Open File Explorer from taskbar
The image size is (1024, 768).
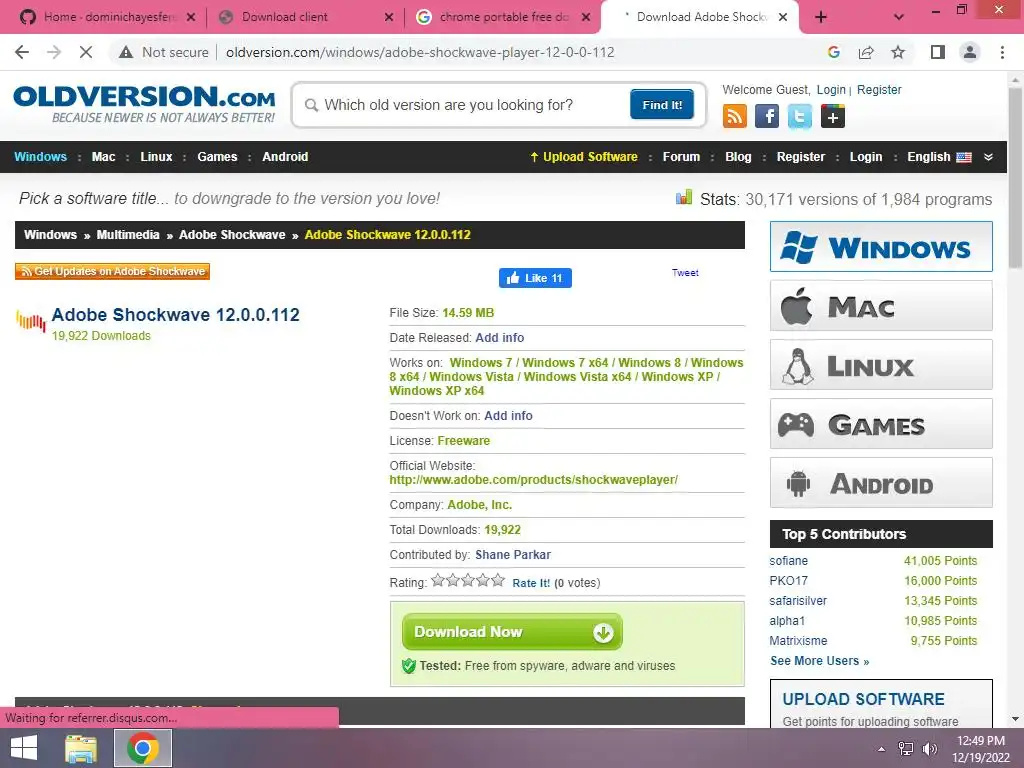(x=81, y=748)
